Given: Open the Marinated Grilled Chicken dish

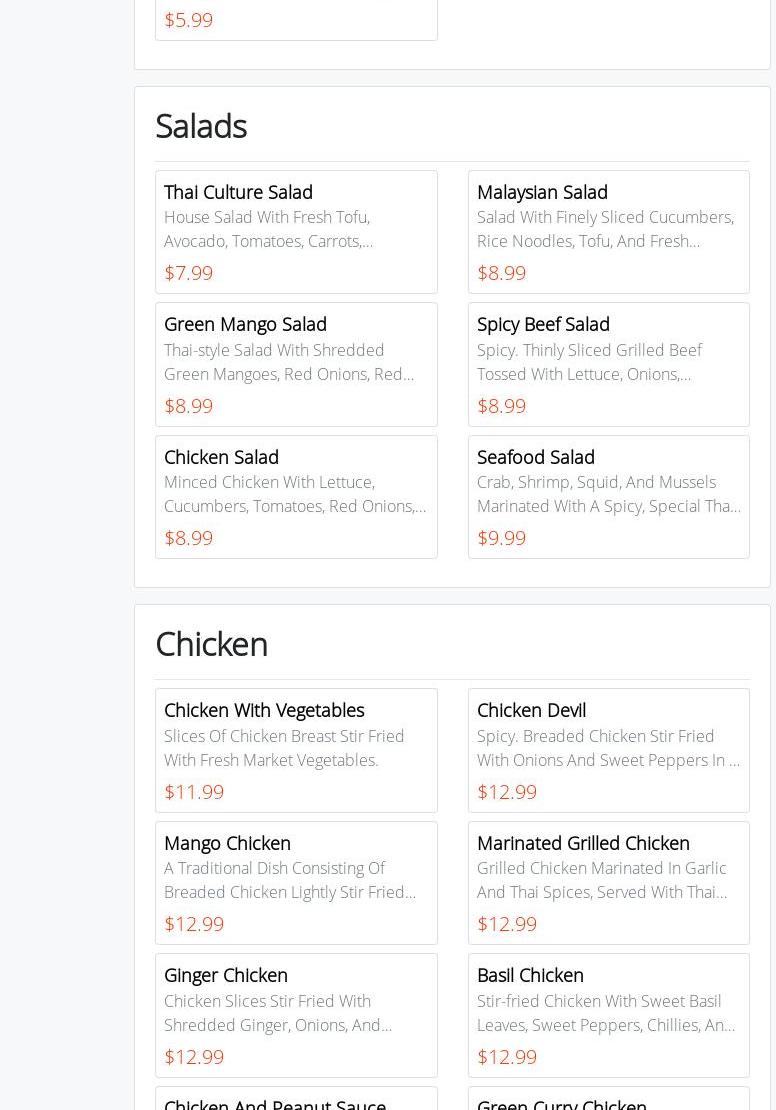Looking at the screenshot, I should (608, 883).
